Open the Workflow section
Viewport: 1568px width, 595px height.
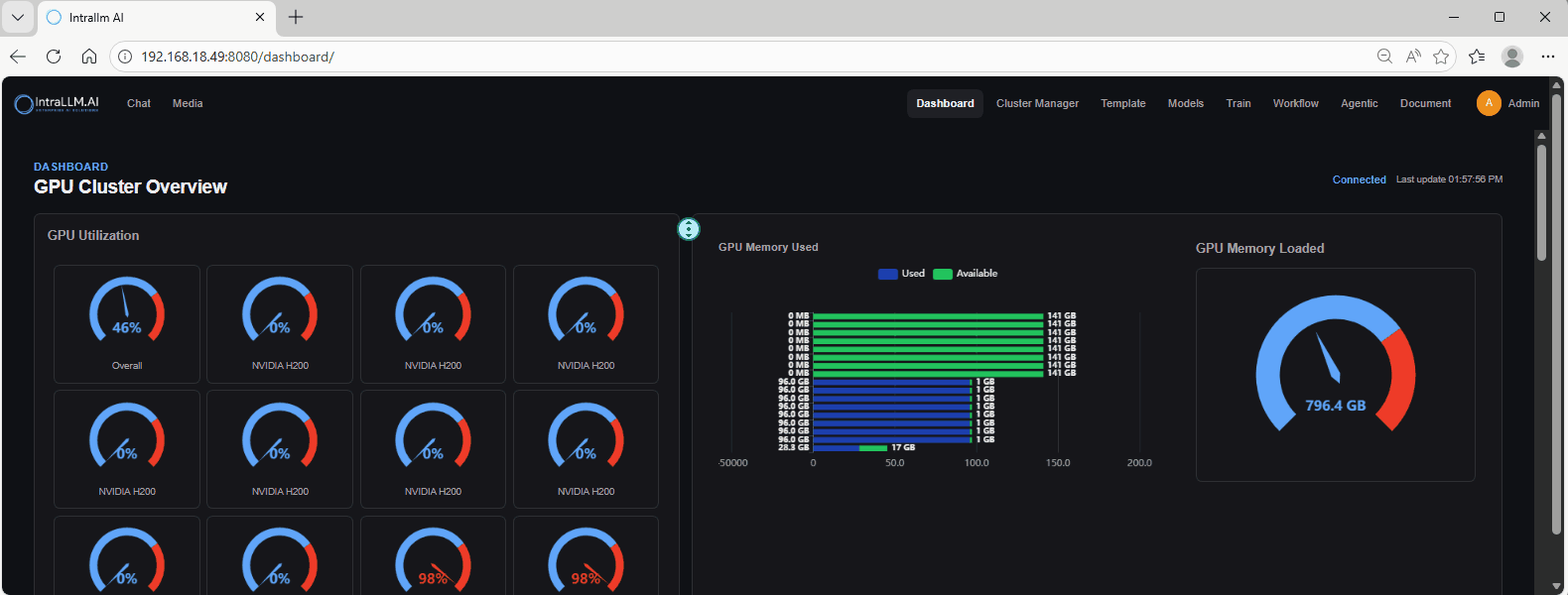pyautogui.click(x=1295, y=103)
